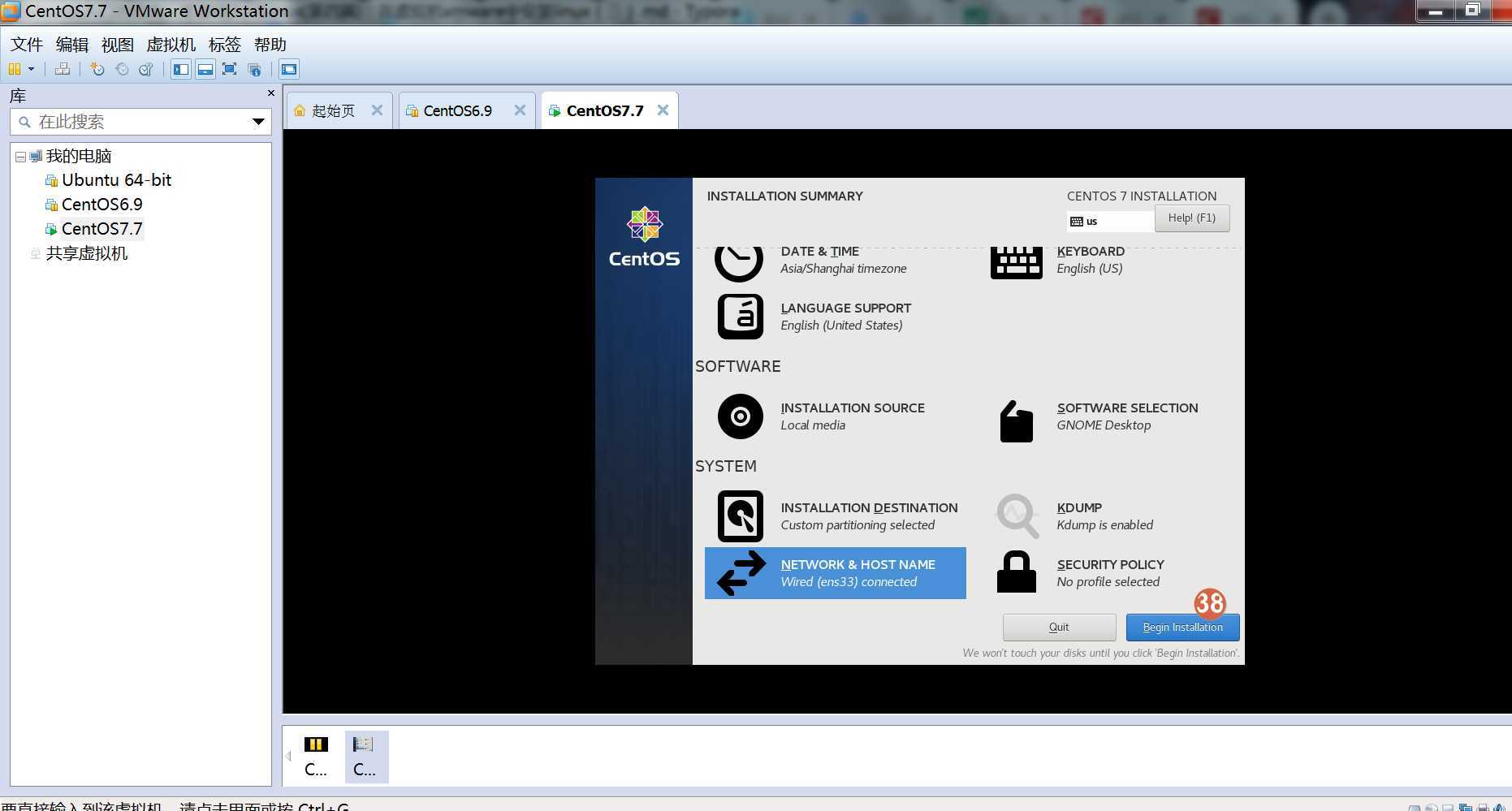Select the paused VM thumbnail in thumbnail bar
This screenshot has height=811, width=1512.
tap(316, 756)
